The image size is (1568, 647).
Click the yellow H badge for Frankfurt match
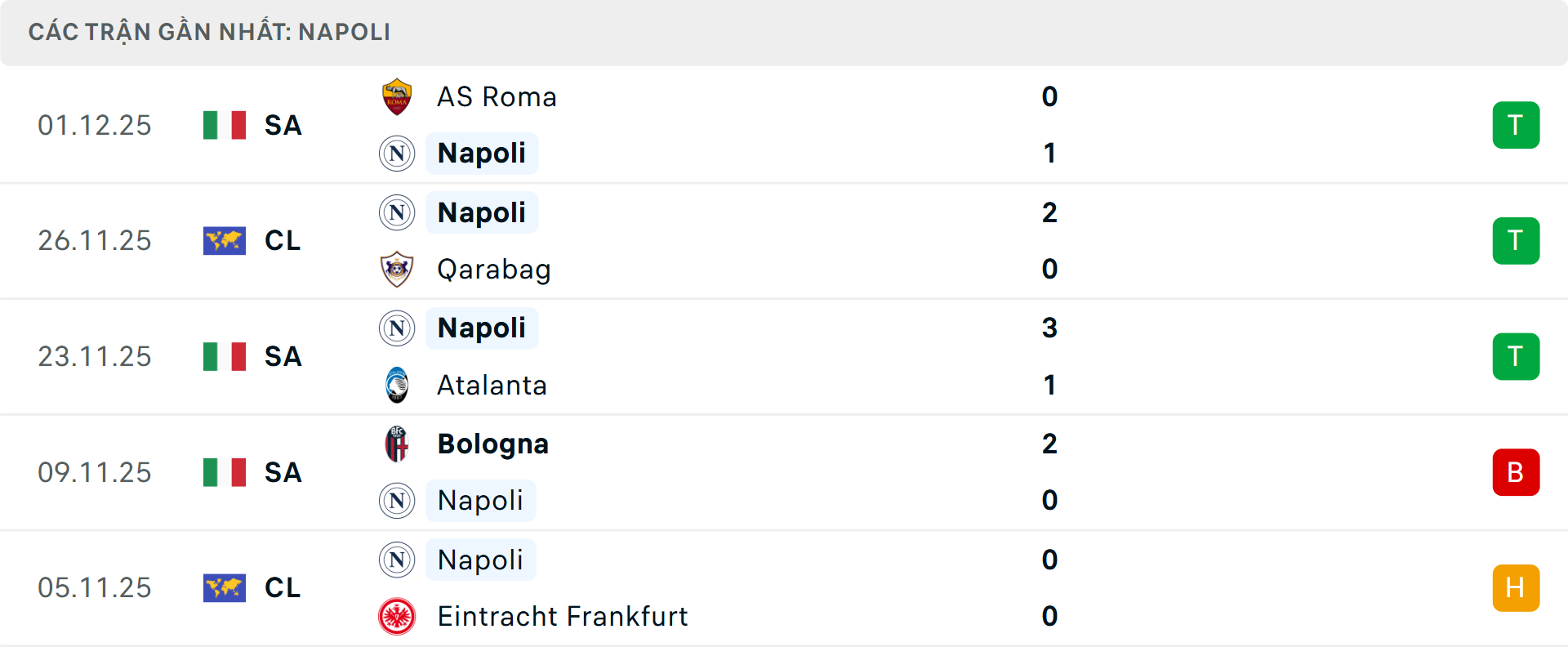click(1516, 588)
